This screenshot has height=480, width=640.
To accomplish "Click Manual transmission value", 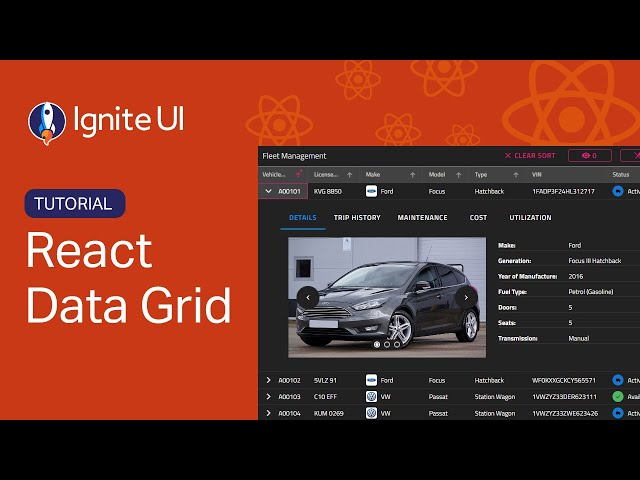I will [x=578, y=338].
